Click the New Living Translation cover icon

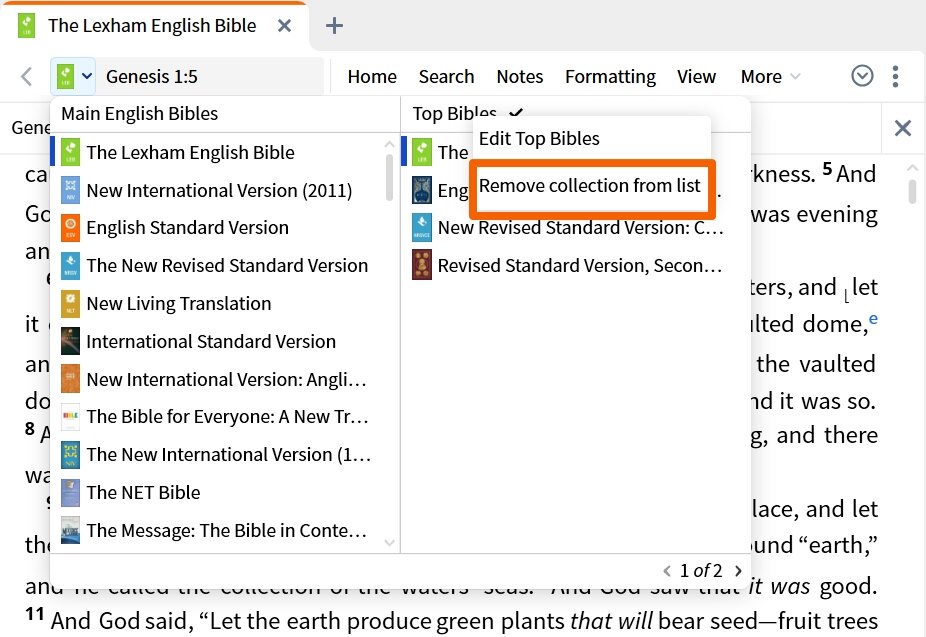pos(70,303)
